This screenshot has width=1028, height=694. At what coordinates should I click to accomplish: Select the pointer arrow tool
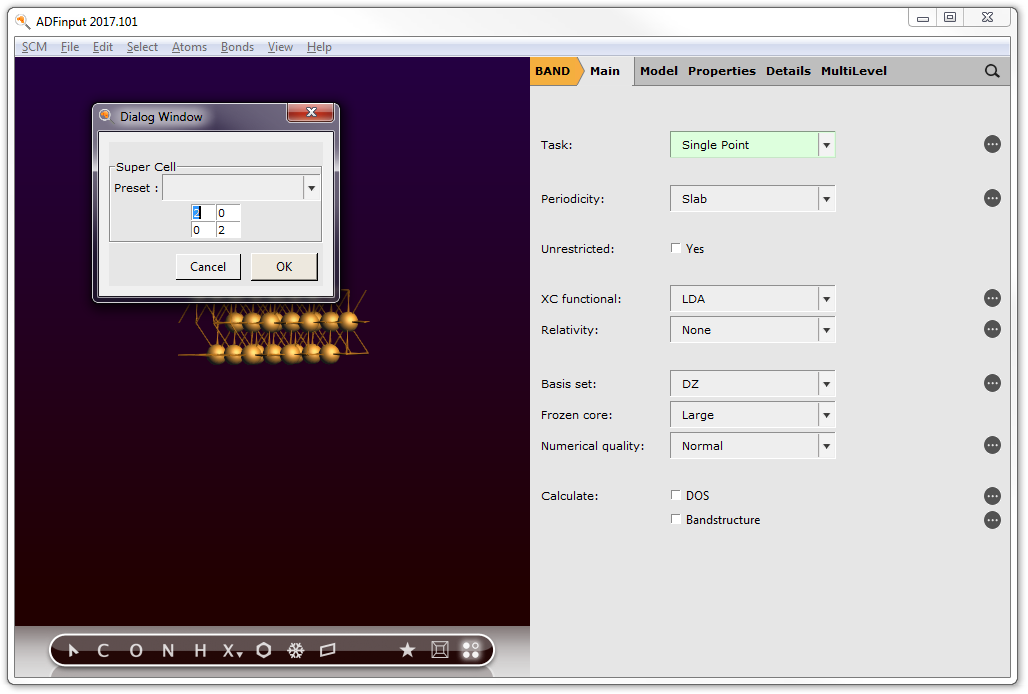pyautogui.click(x=73, y=651)
